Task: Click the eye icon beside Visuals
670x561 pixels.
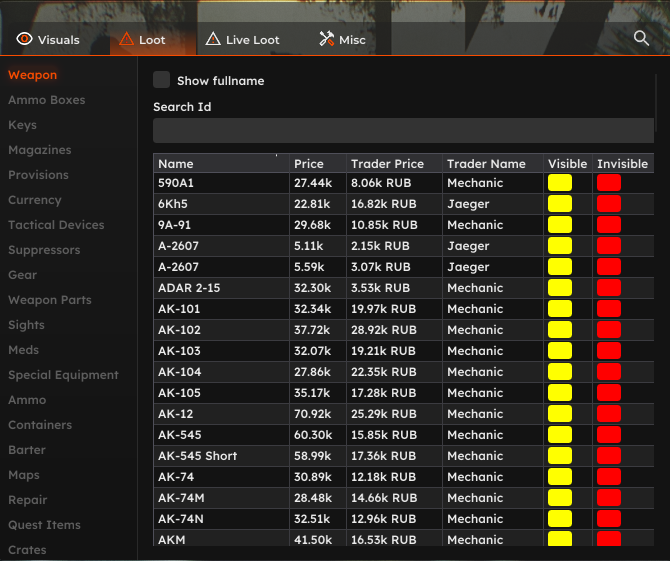Action: (24, 39)
